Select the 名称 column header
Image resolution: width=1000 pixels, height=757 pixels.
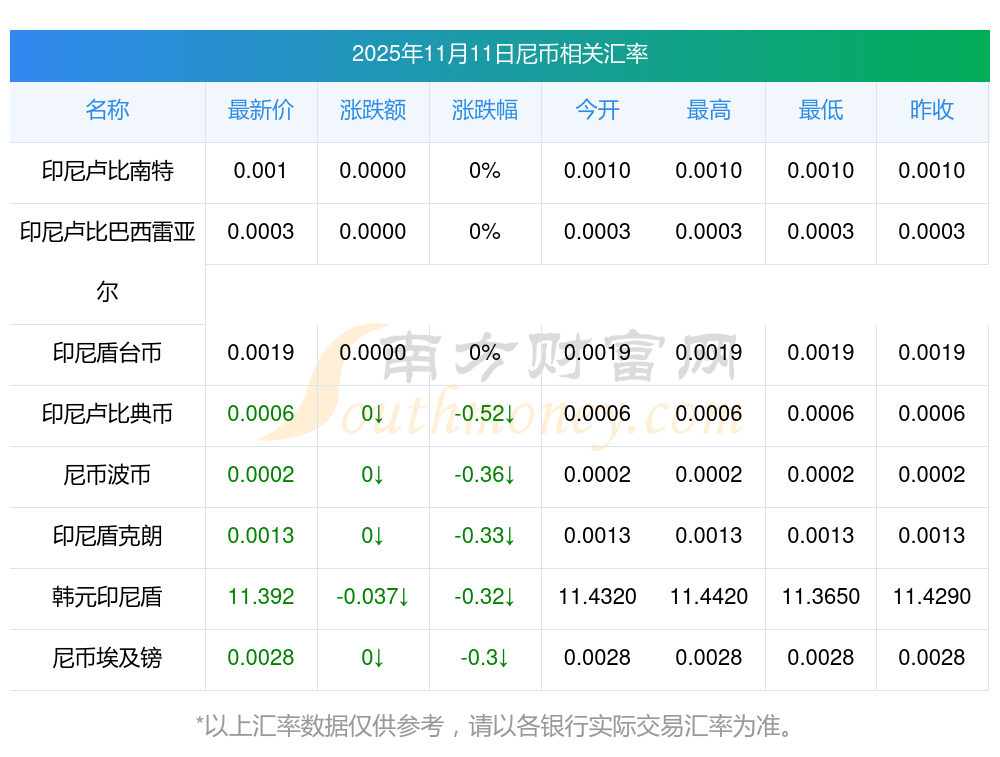click(x=107, y=110)
